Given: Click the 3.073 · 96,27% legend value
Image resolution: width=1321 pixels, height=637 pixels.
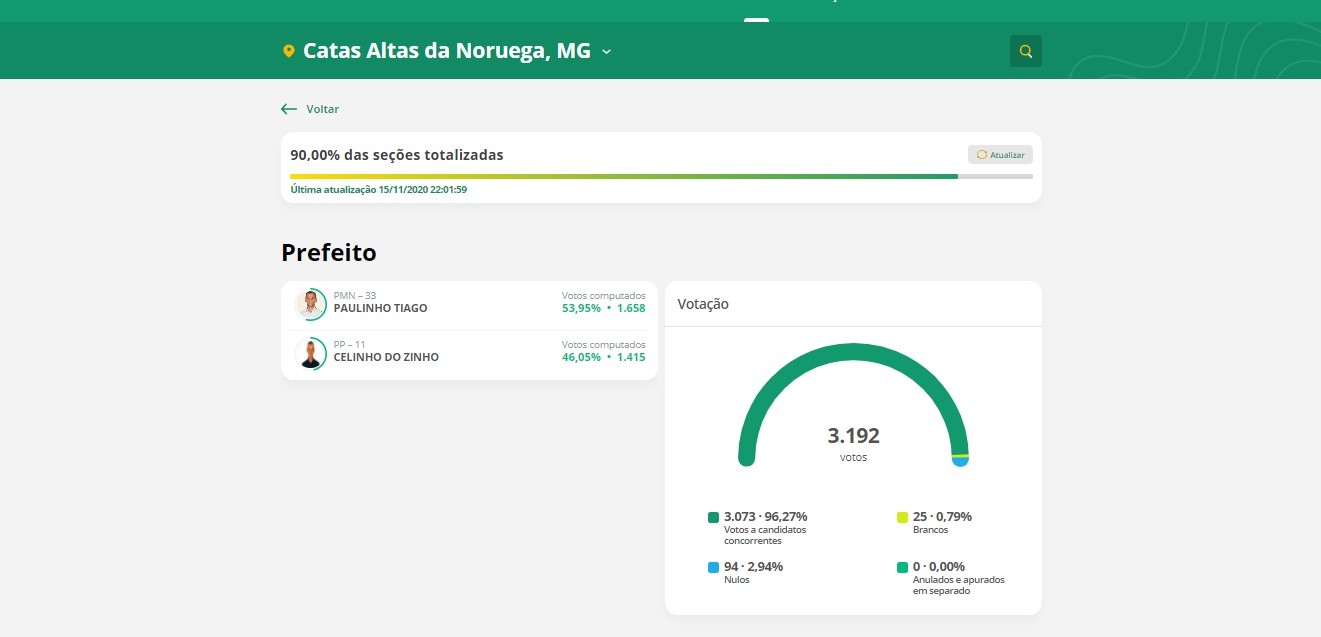Looking at the screenshot, I should coord(765,517).
